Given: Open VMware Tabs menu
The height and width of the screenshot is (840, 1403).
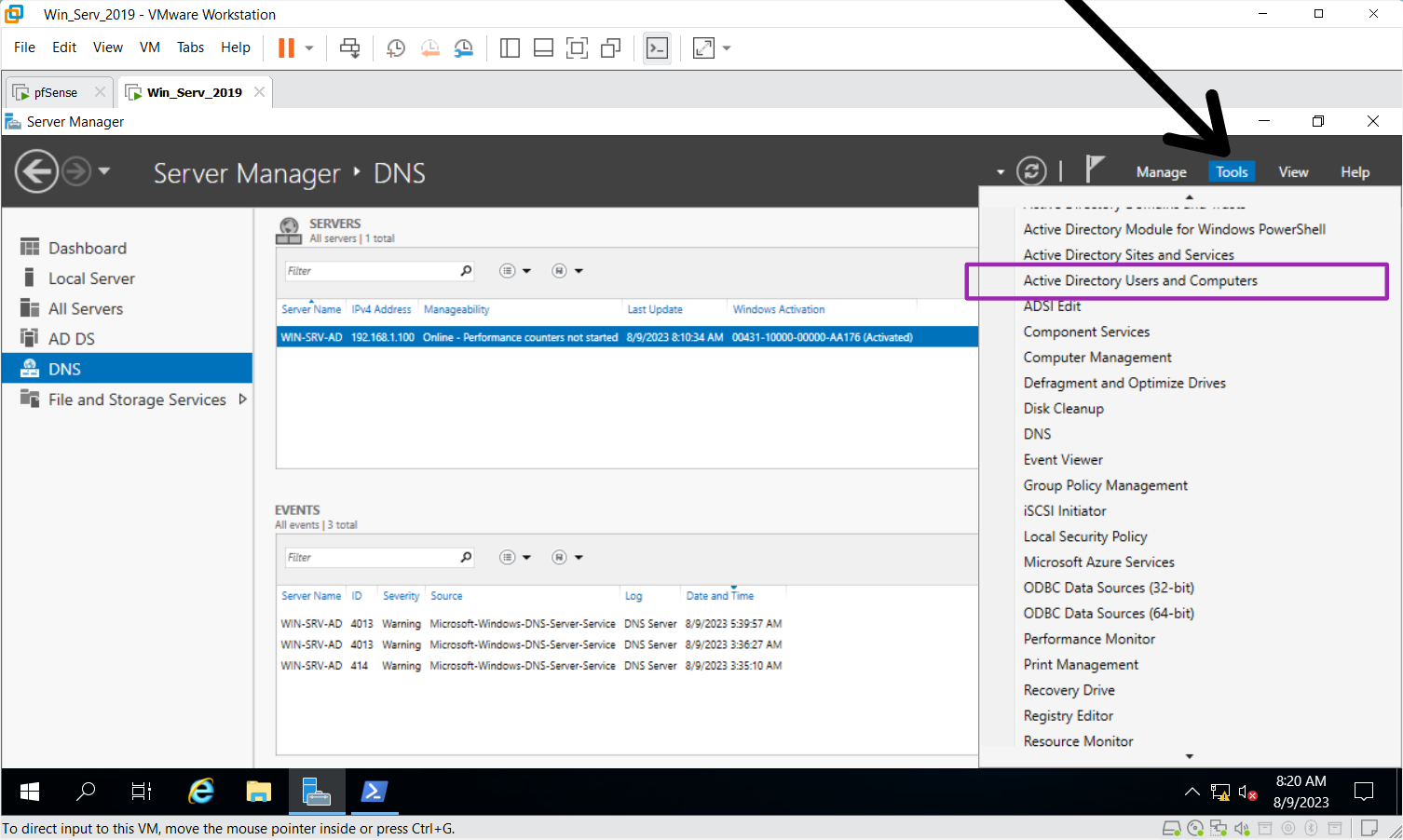Looking at the screenshot, I should [x=190, y=47].
